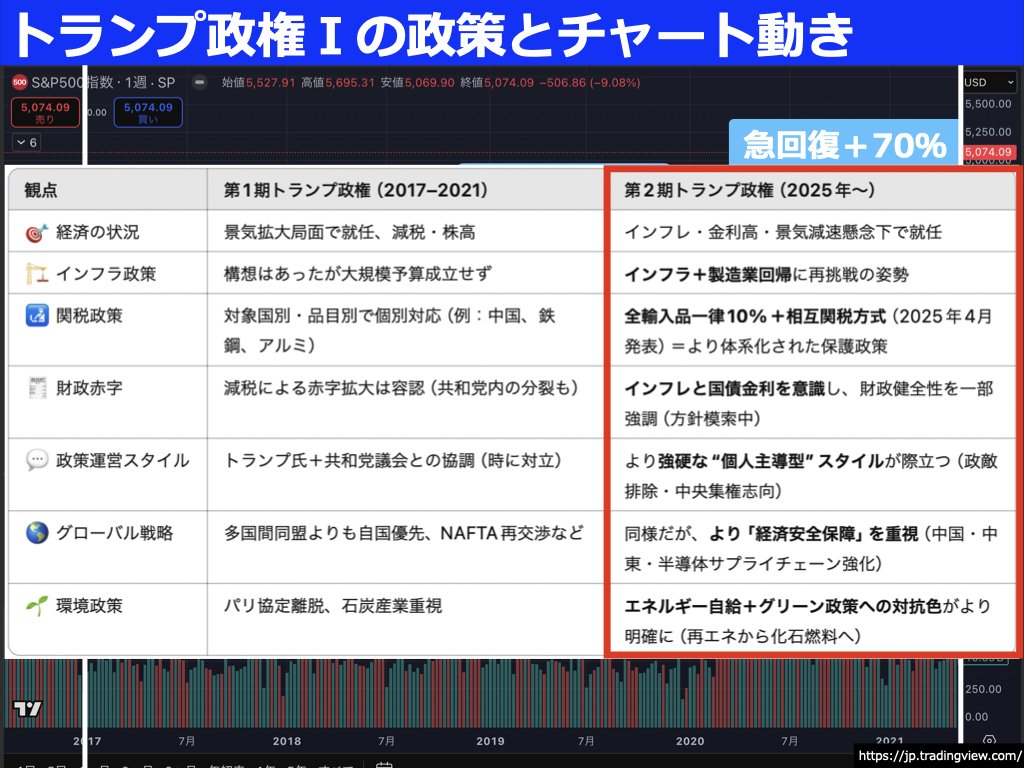Screen dimensions: 1024x768
Task: Click the red 売り sell button
Action: point(45,112)
